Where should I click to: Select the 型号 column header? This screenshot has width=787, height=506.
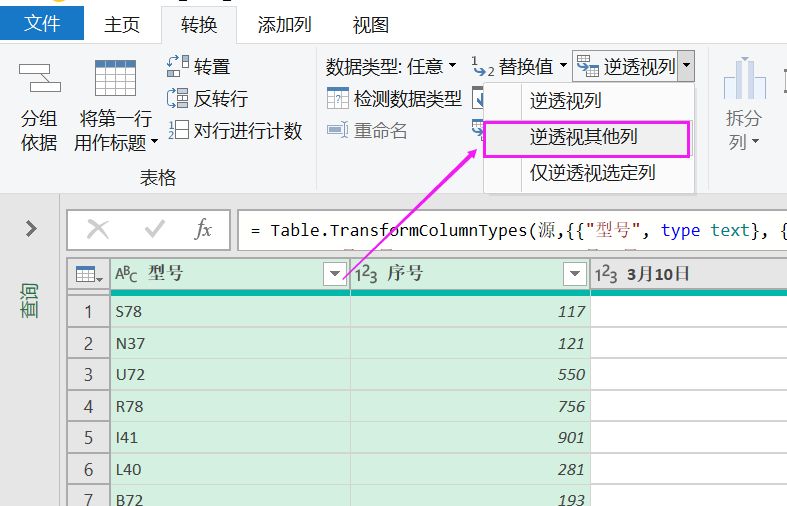[230, 274]
